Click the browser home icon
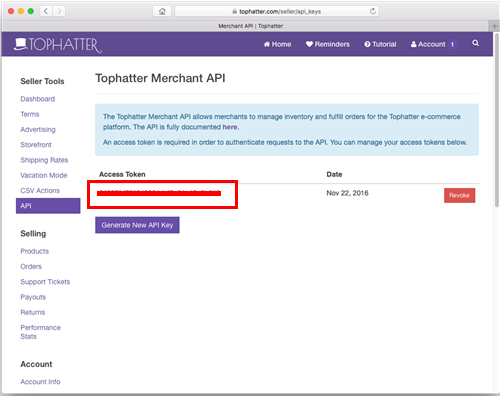This screenshot has height=396, width=500. 162,11
